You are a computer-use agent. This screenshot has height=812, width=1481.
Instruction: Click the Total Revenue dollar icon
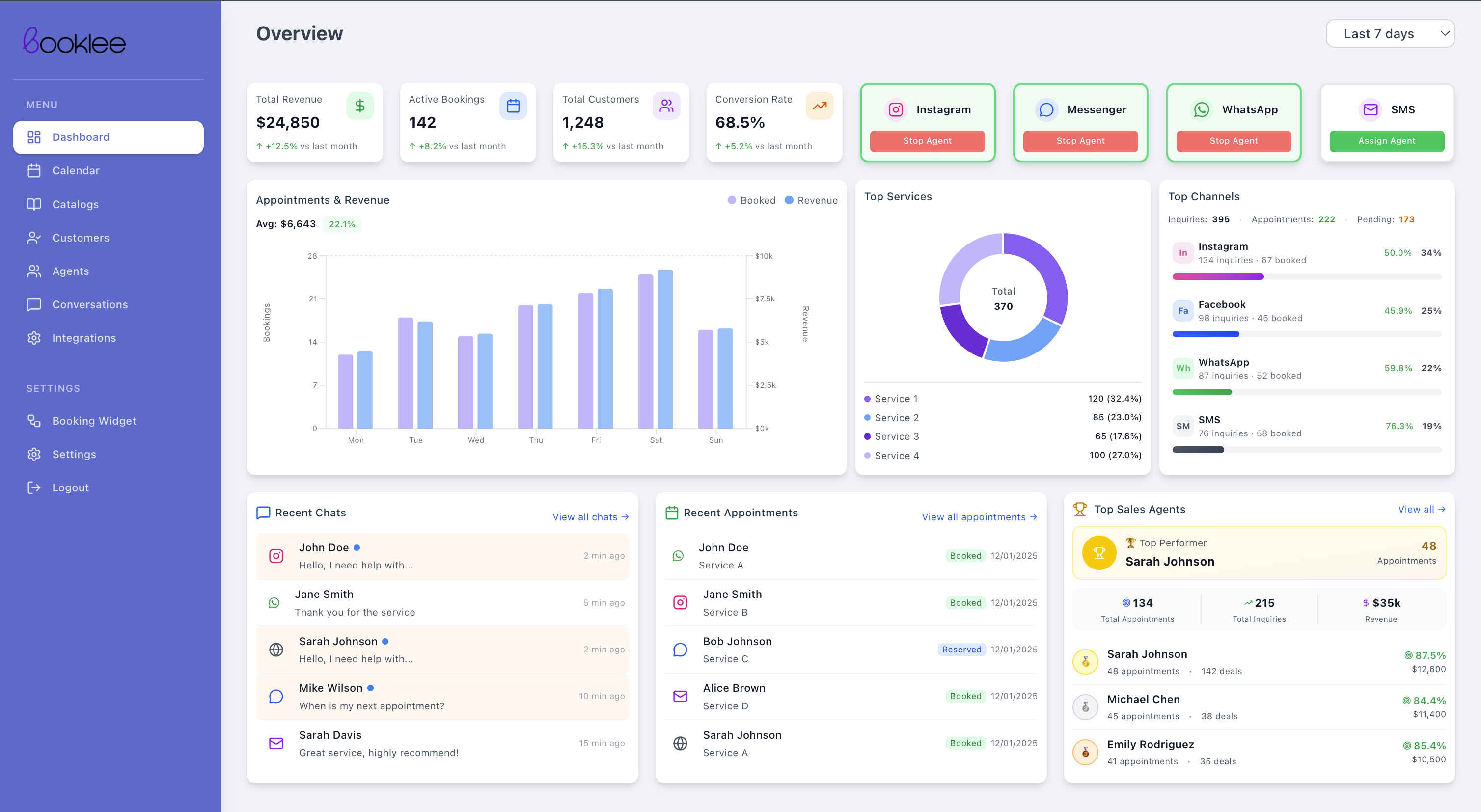tap(360, 106)
